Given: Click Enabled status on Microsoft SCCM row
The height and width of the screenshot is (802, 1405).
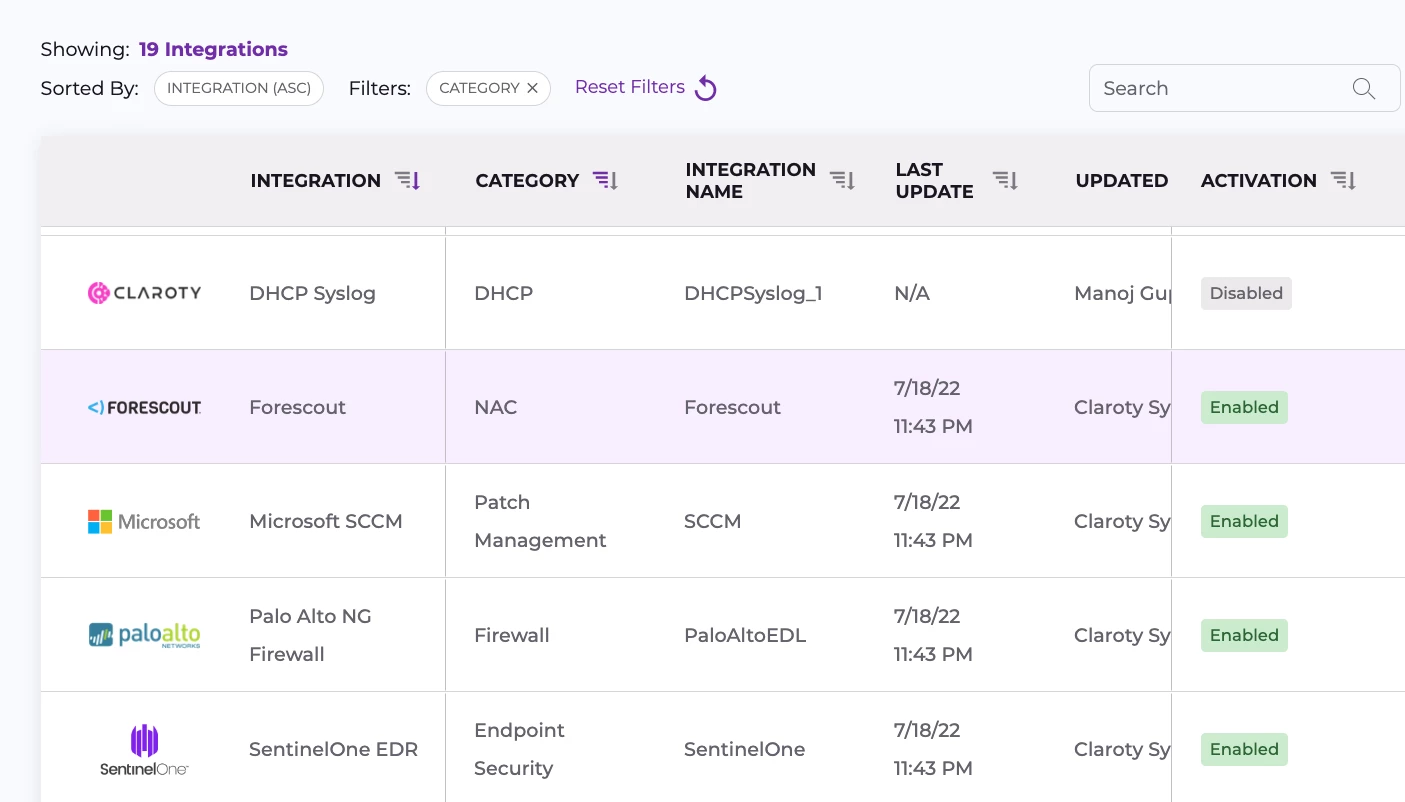Looking at the screenshot, I should pyautogui.click(x=1244, y=521).
